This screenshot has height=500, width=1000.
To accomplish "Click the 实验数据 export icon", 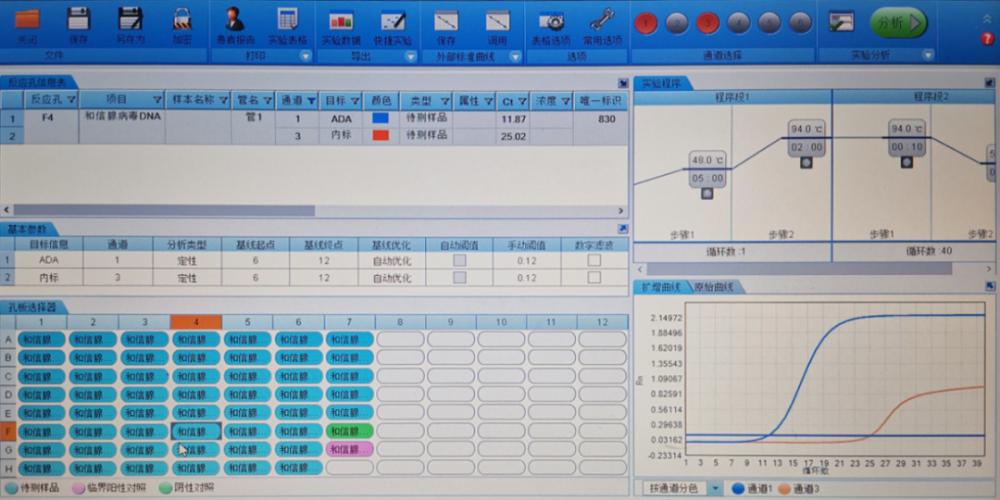I will (341, 20).
